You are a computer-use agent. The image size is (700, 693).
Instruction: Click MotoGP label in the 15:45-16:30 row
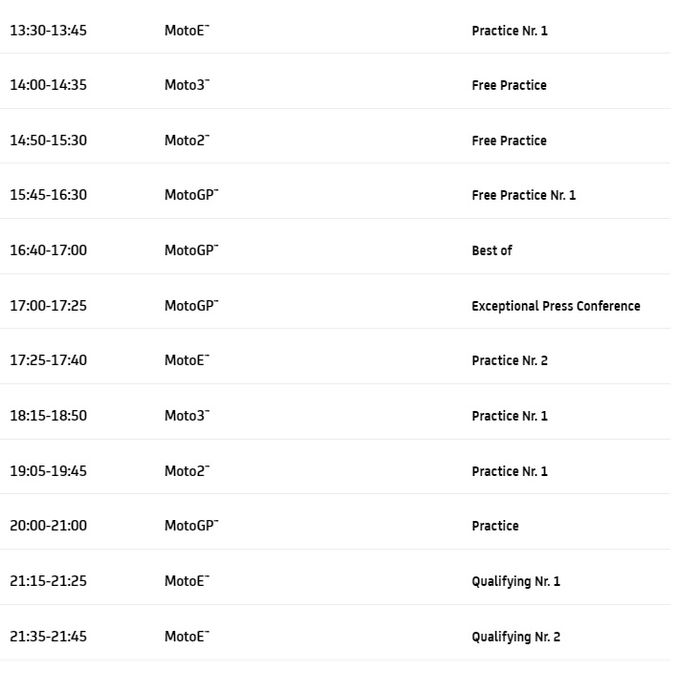point(190,196)
